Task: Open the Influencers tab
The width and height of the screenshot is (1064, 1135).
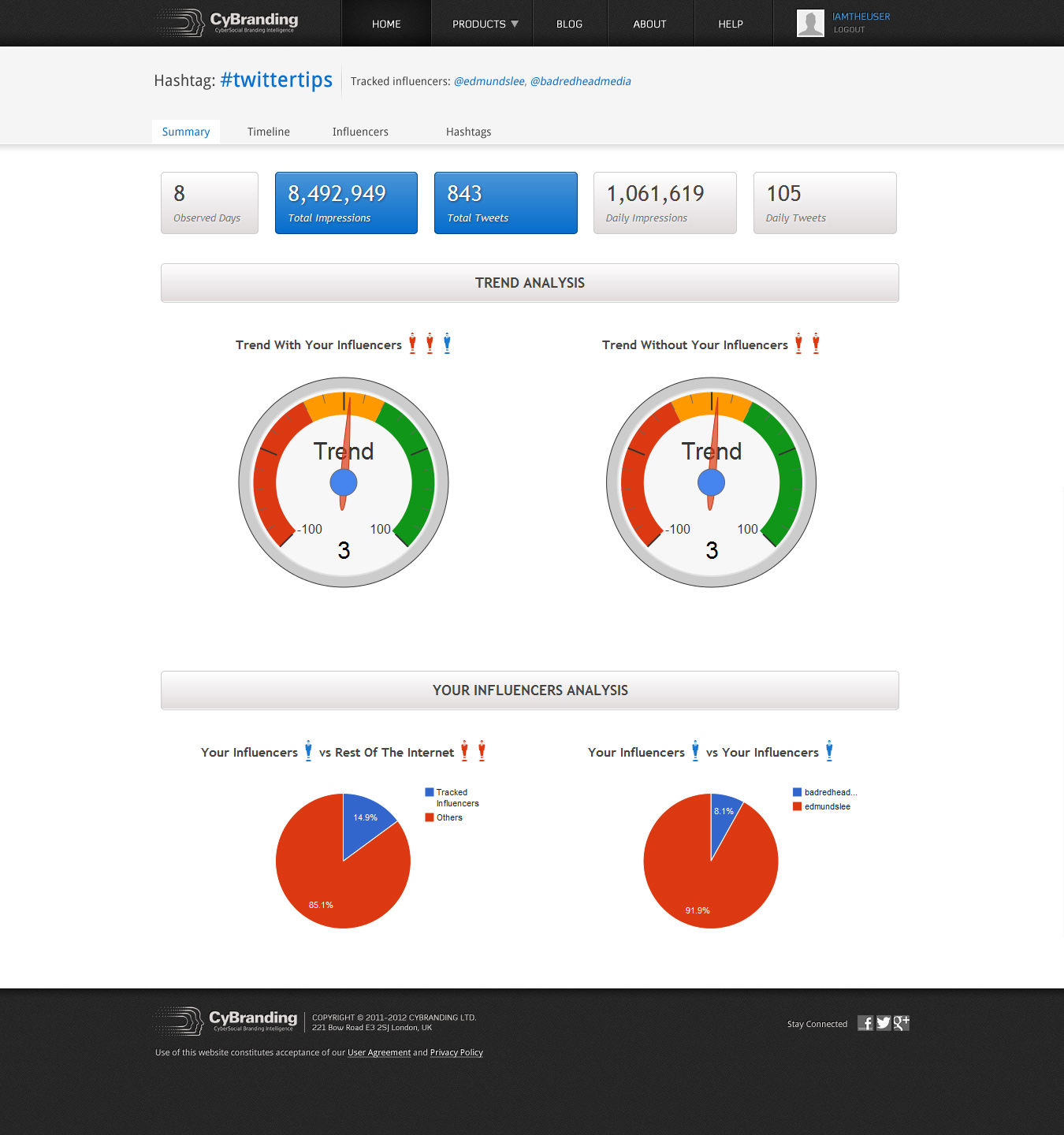Action: click(360, 132)
